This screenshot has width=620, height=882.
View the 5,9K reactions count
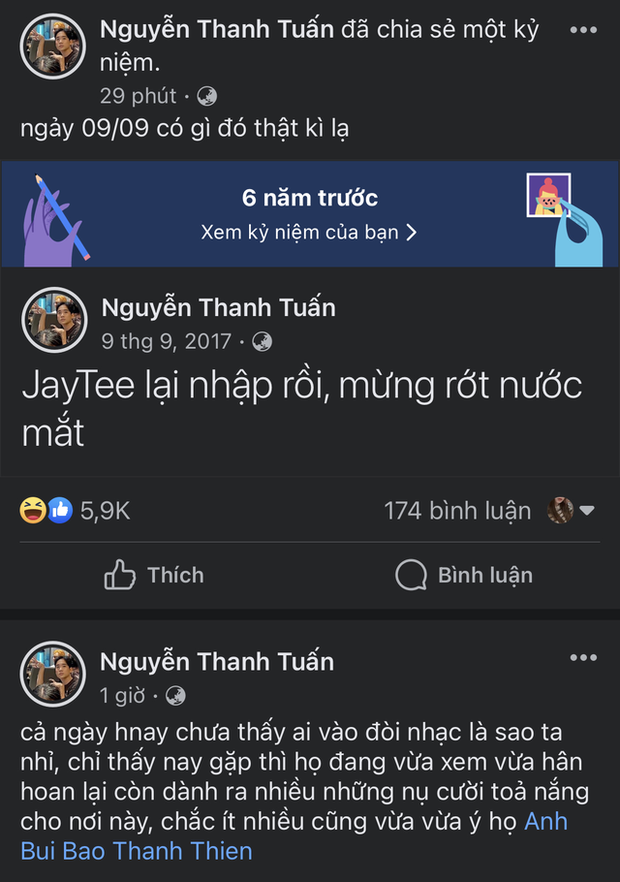point(105,511)
